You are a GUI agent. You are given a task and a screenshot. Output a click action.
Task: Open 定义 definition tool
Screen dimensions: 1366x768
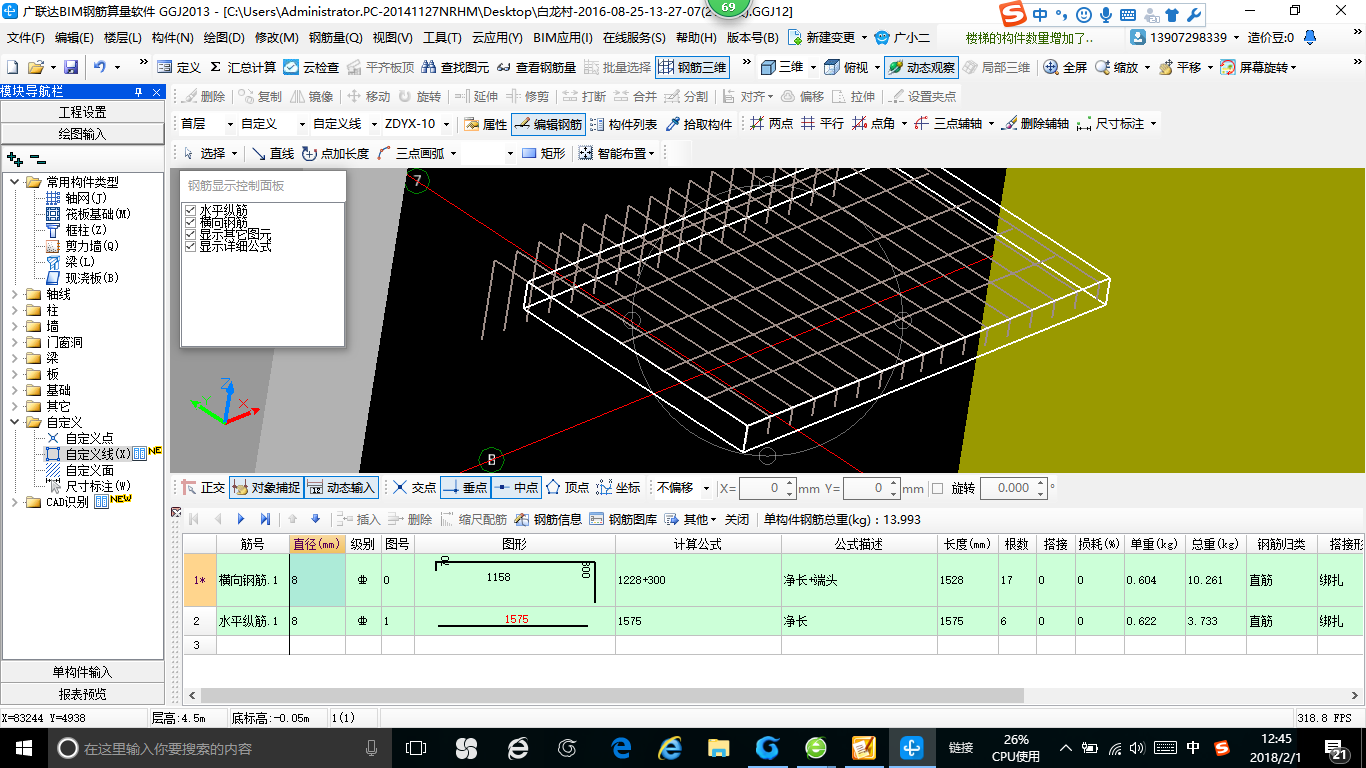point(179,67)
